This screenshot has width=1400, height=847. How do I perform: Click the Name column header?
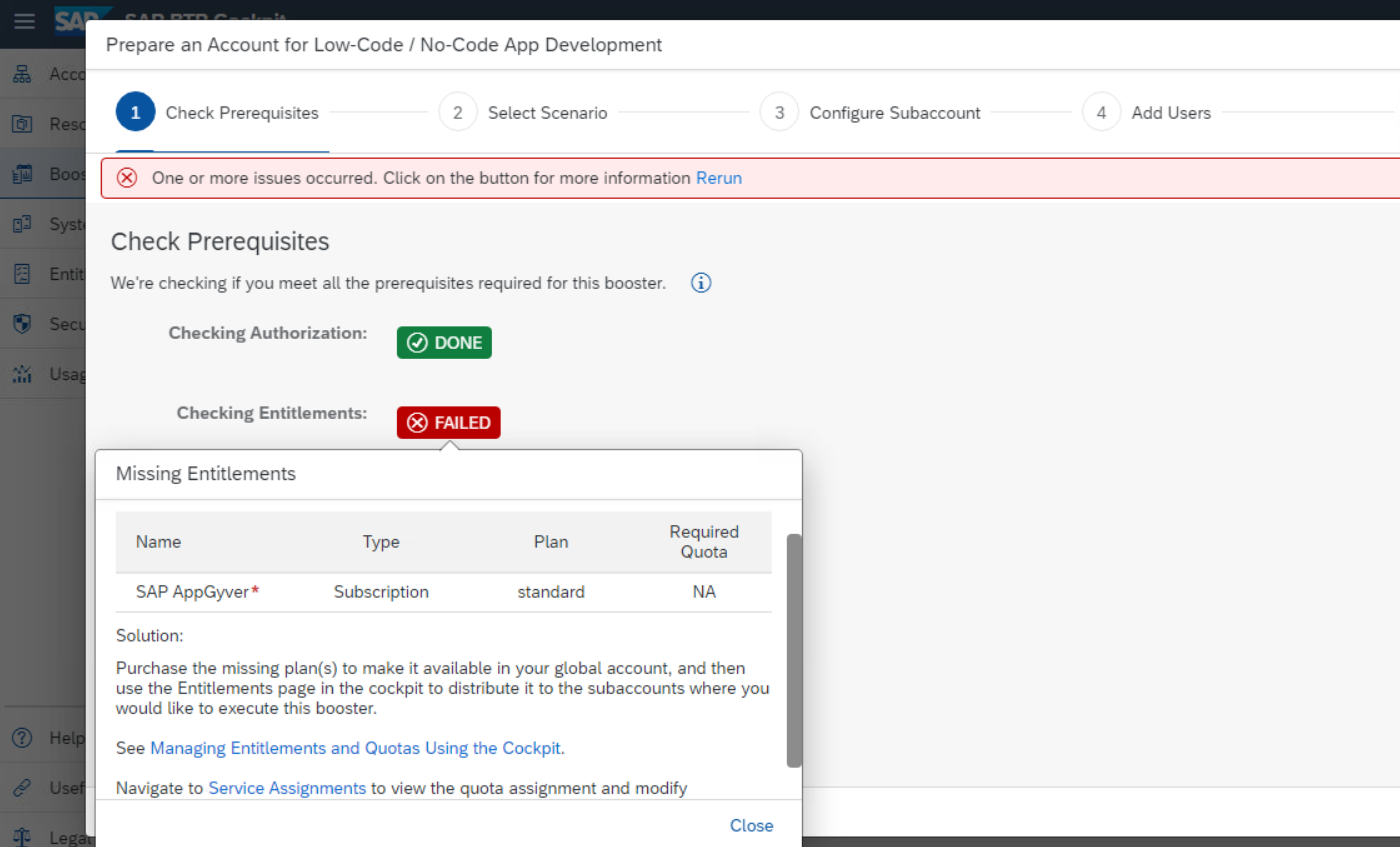[x=158, y=542]
